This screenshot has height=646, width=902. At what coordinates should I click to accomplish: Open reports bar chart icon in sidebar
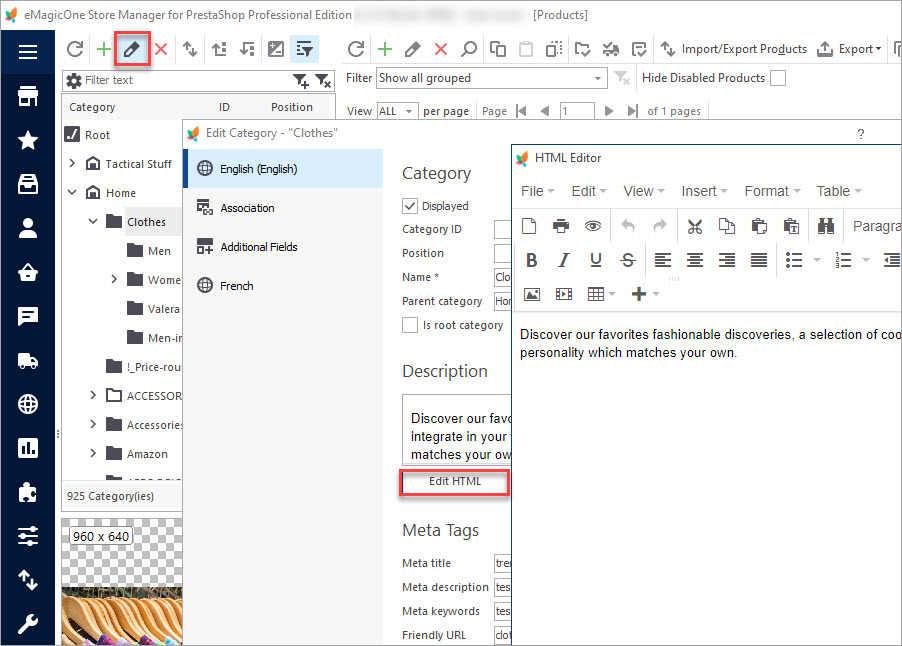click(x=28, y=448)
